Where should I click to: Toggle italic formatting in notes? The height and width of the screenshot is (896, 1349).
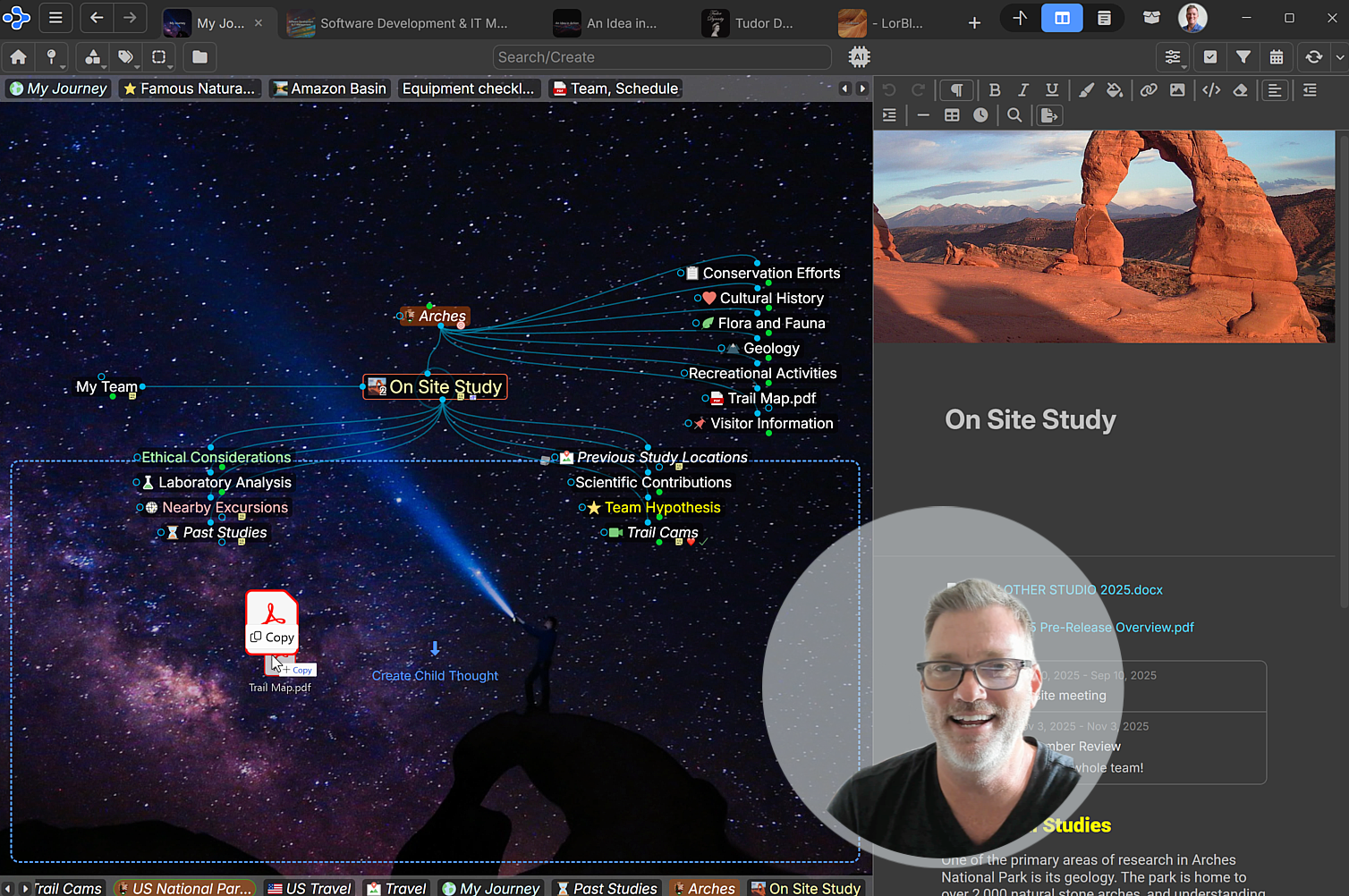pyautogui.click(x=1023, y=89)
